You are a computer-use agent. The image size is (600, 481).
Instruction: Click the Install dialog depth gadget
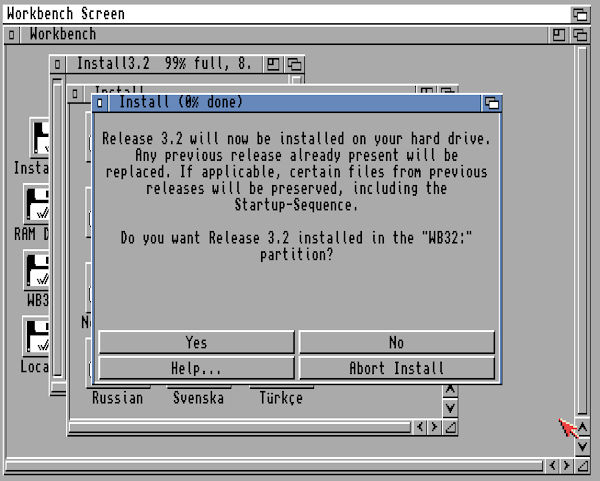pos(491,102)
